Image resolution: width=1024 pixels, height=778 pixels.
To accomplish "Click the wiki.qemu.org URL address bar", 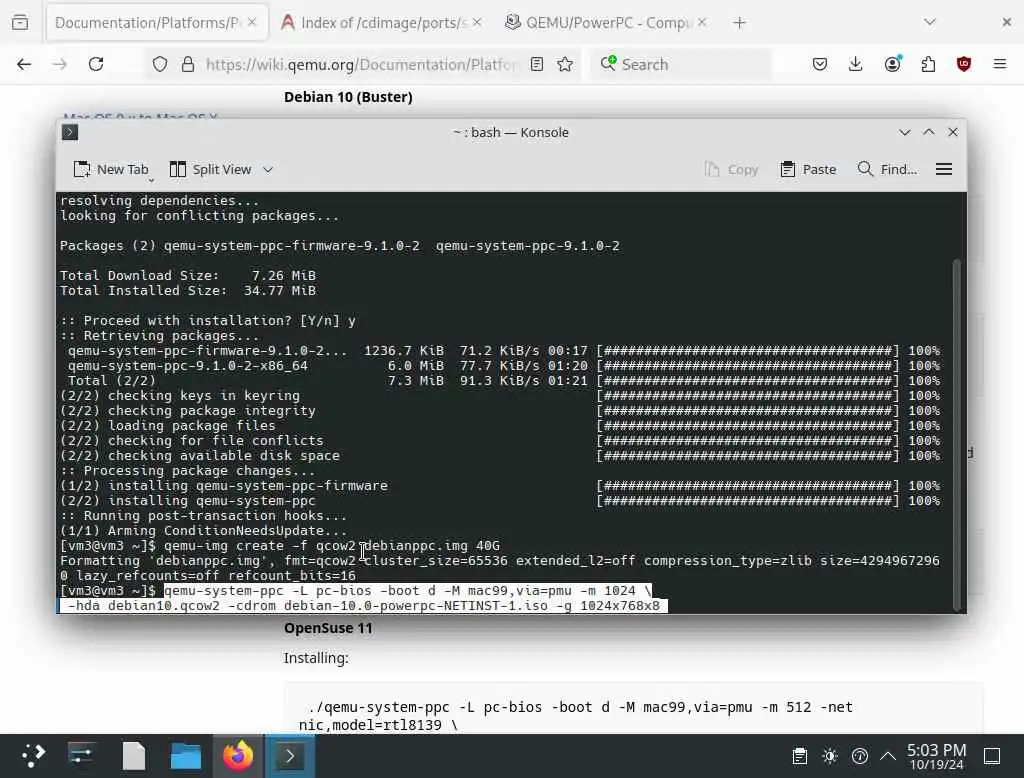I will coord(361,64).
